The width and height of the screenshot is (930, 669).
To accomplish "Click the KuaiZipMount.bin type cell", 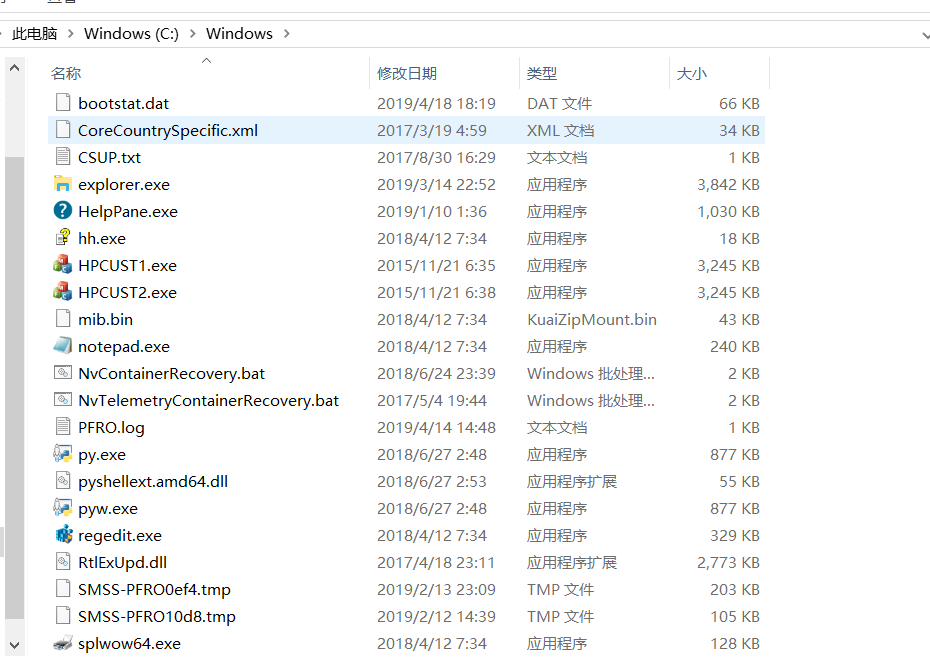I will point(592,320).
